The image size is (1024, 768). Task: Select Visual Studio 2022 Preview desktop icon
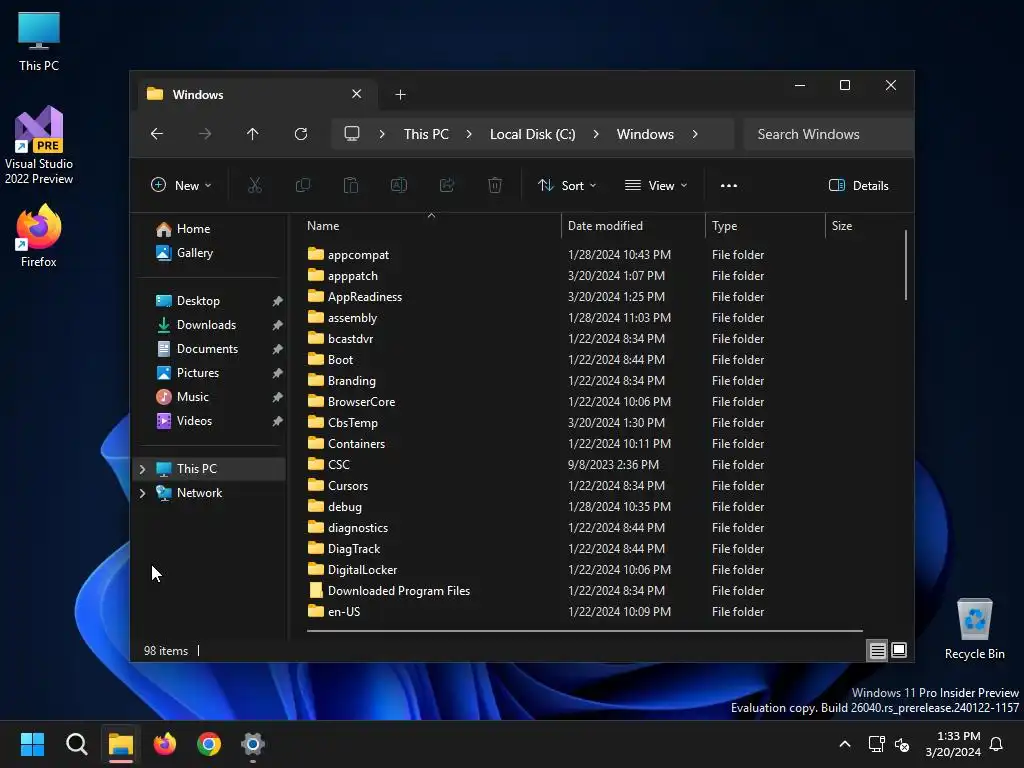click(39, 145)
